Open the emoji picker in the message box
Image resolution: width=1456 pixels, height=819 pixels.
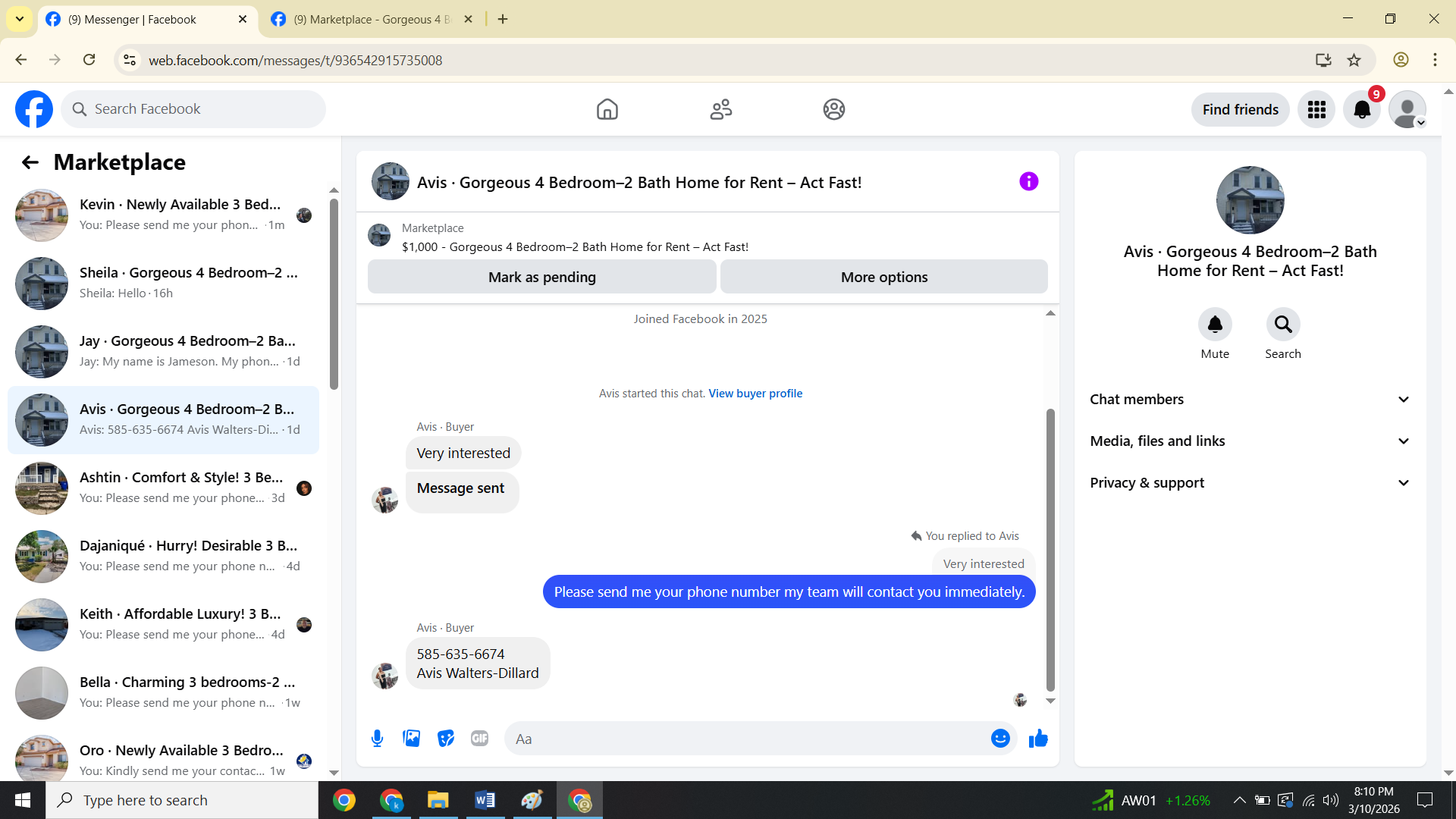click(1000, 739)
